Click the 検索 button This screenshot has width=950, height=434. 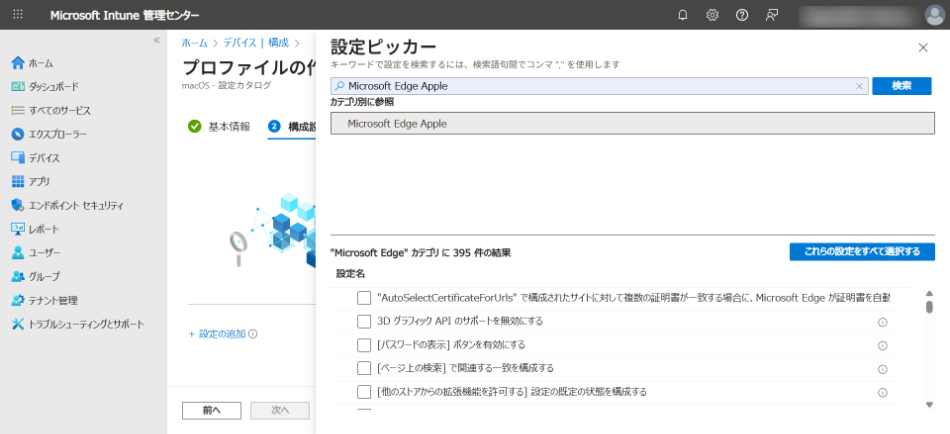[901, 86]
